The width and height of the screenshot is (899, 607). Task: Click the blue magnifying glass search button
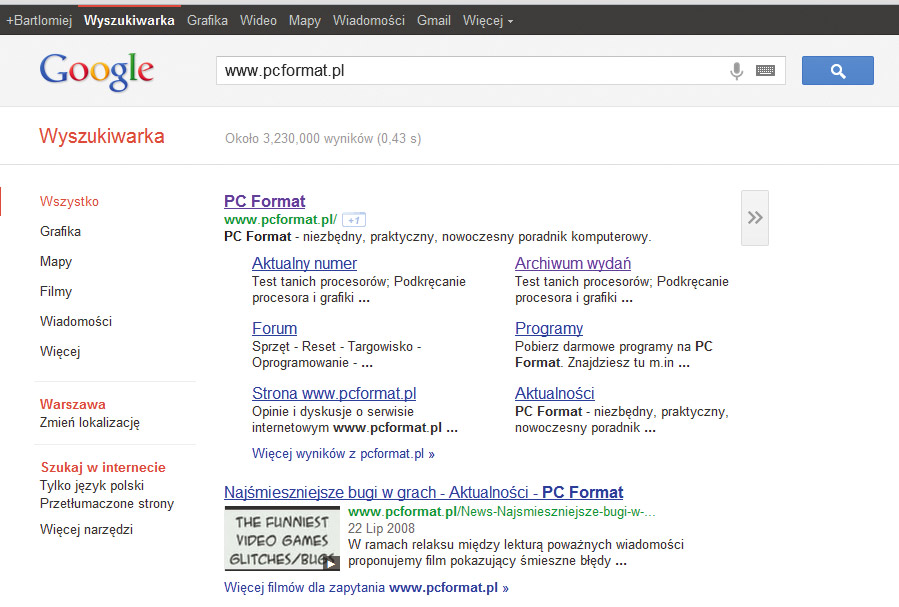pyautogui.click(x=837, y=70)
